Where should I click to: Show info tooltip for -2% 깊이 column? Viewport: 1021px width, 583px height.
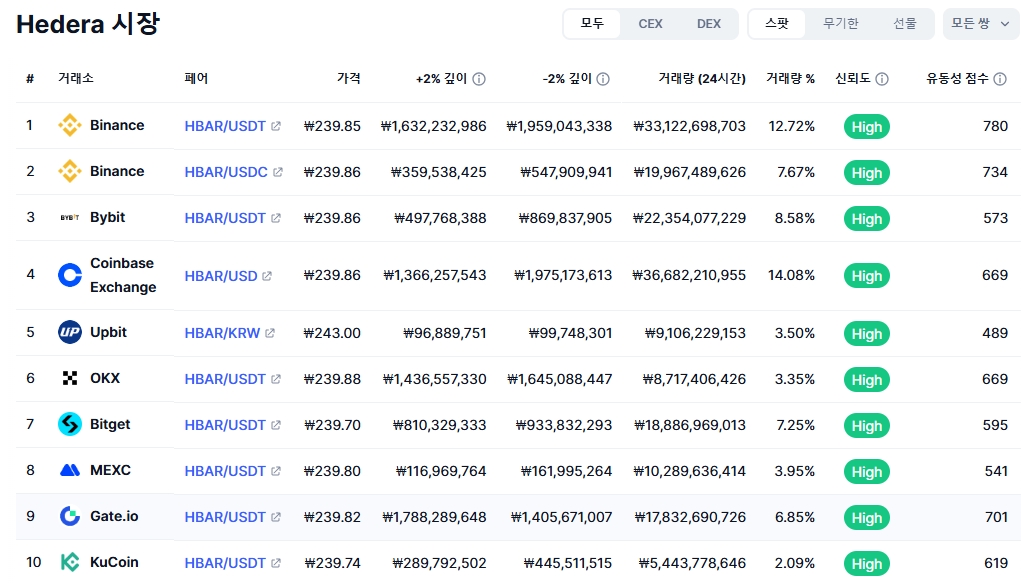click(x=603, y=79)
